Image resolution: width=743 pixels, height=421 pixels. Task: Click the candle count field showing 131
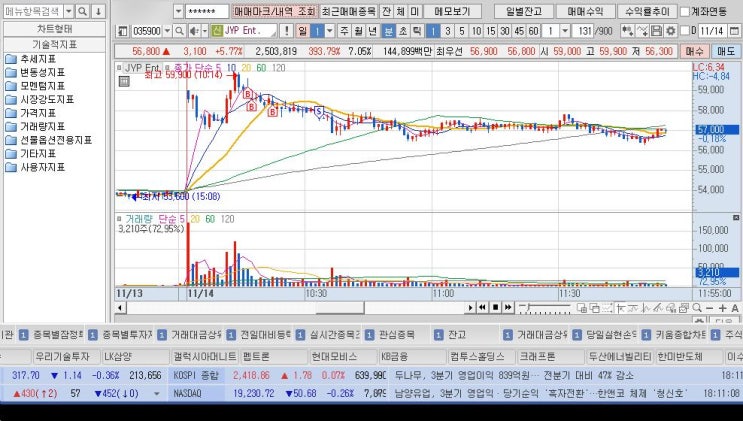click(584, 31)
